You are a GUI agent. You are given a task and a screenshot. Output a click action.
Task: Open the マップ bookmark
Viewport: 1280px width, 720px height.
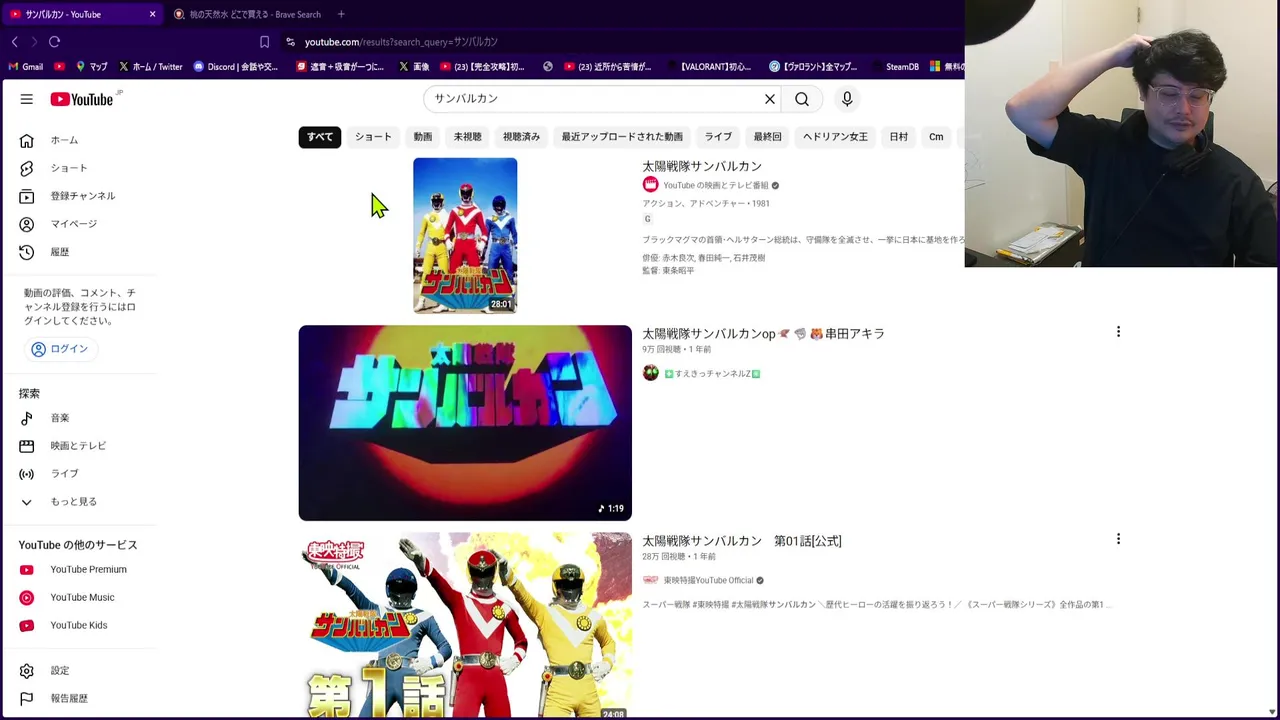(x=91, y=67)
